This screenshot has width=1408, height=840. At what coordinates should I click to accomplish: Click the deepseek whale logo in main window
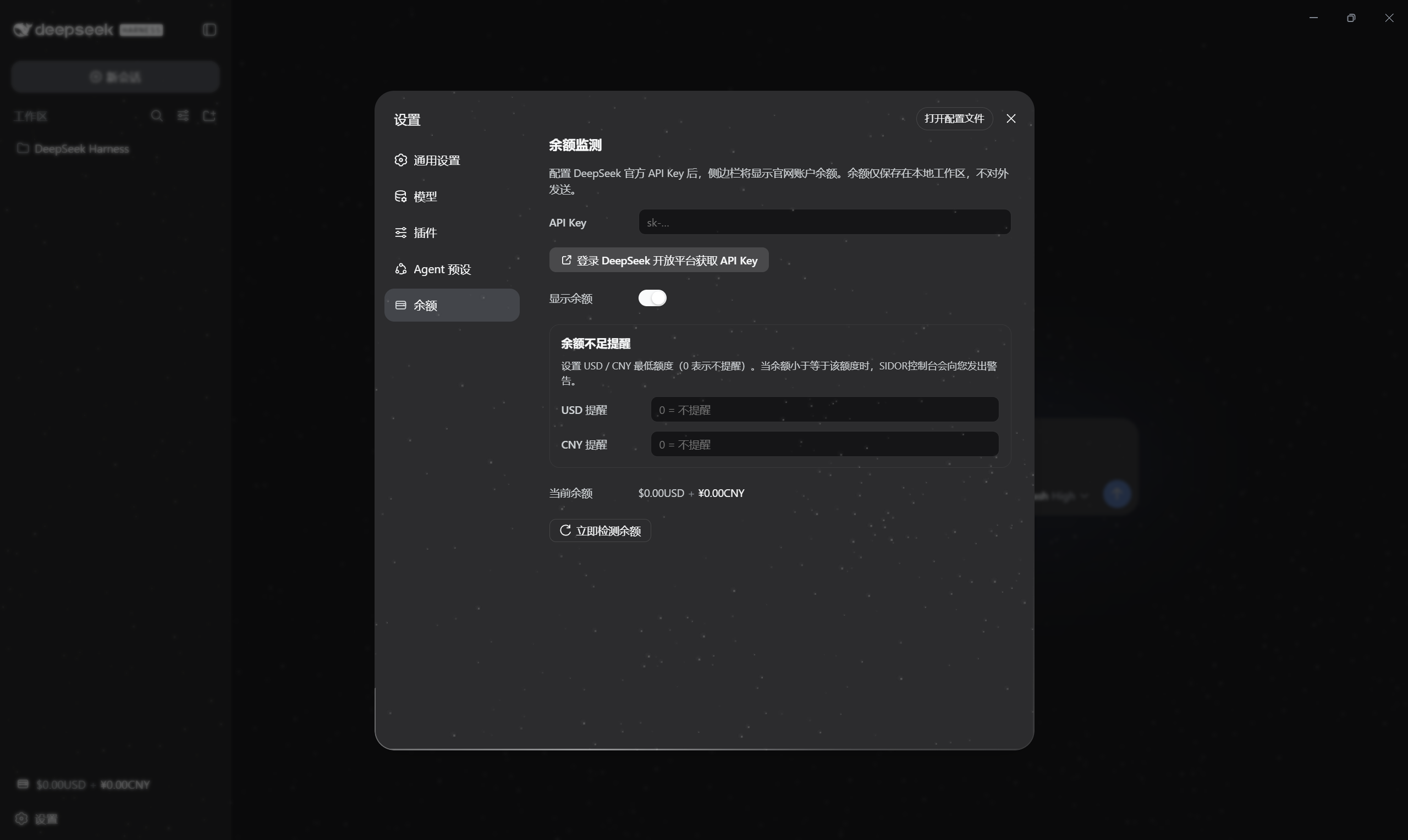pyautogui.click(x=22, y=30)
